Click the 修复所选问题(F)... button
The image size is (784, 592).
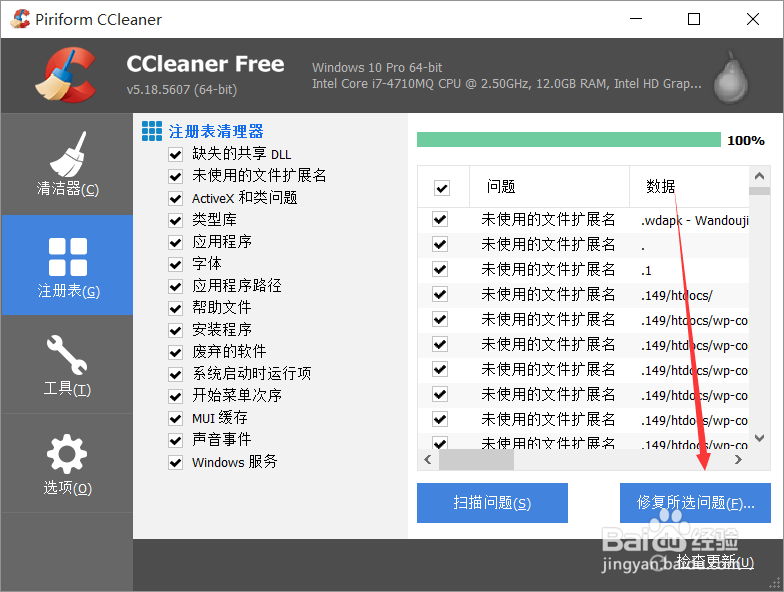695,502
